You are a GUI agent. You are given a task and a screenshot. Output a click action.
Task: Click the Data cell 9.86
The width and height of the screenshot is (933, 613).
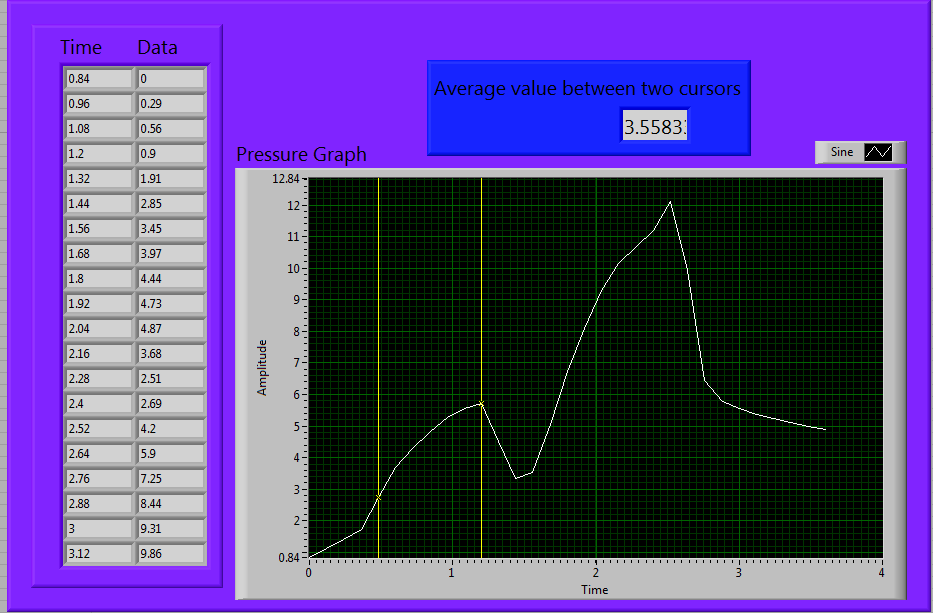point(171,553)
